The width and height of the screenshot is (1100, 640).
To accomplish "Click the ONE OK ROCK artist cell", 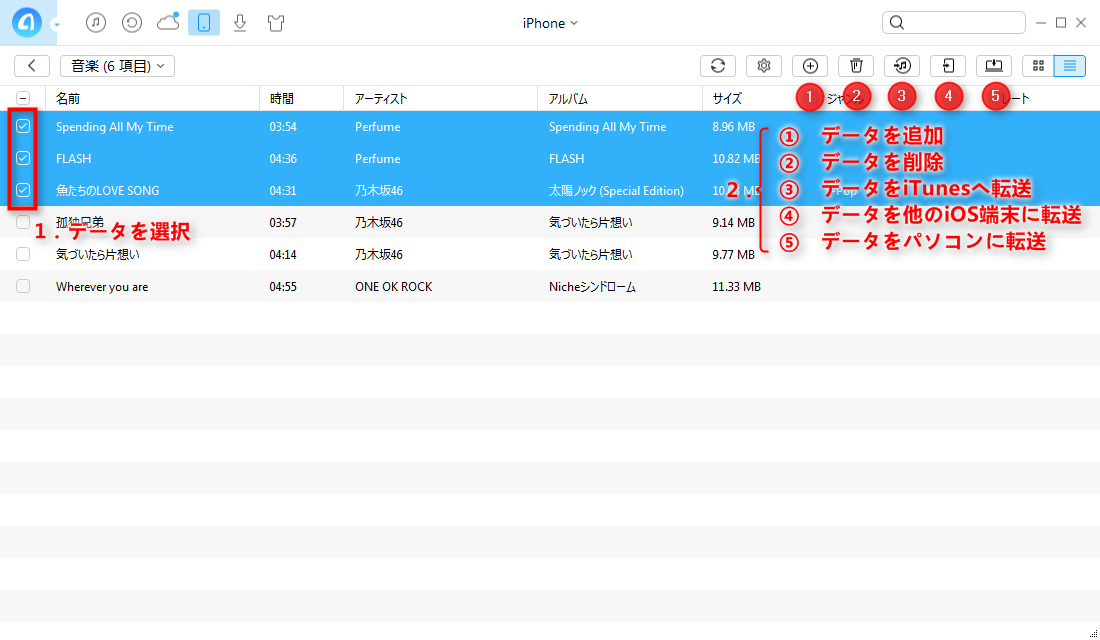I will (394, 287).
